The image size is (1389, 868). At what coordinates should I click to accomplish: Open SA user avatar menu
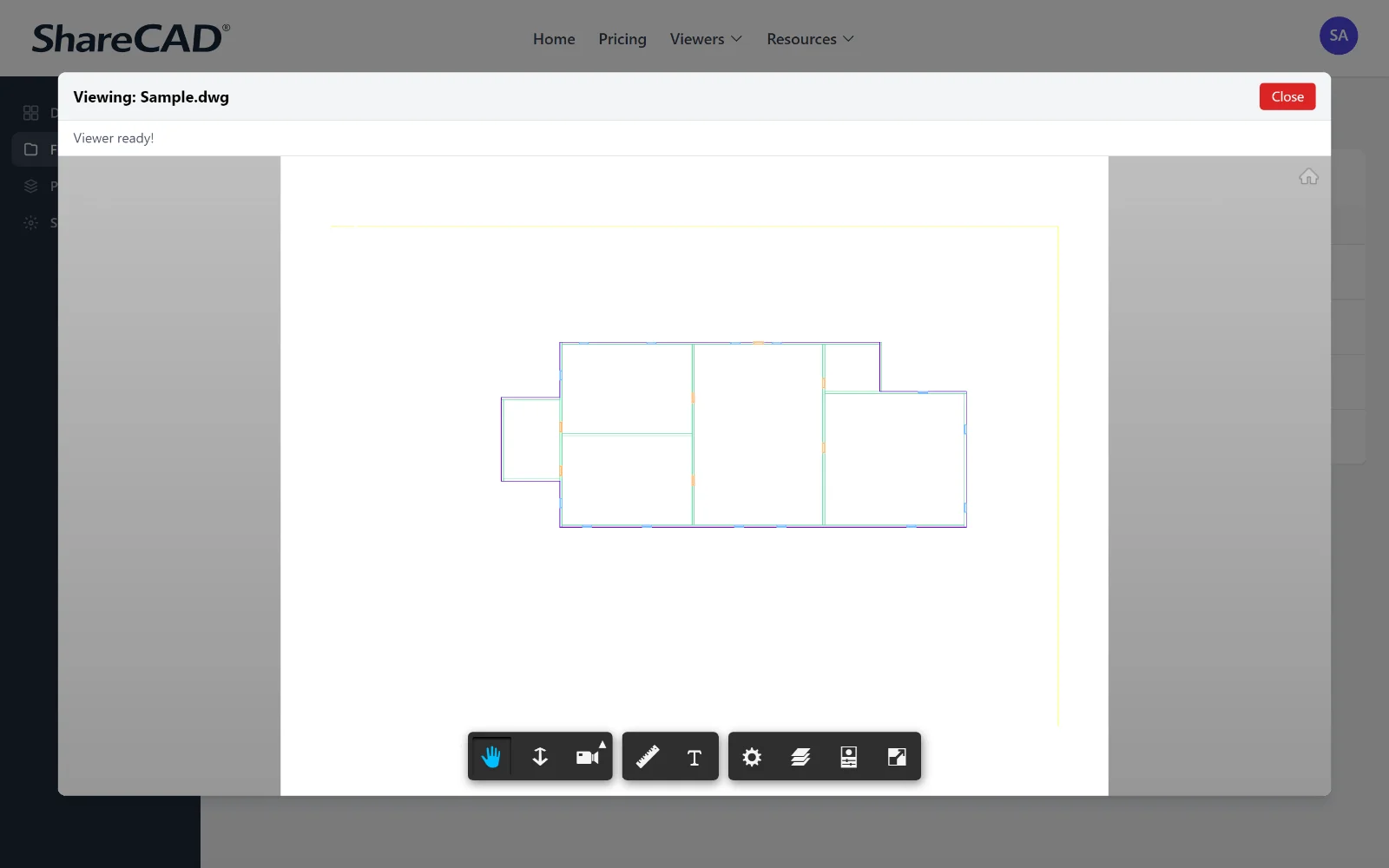pos(1339,36)
